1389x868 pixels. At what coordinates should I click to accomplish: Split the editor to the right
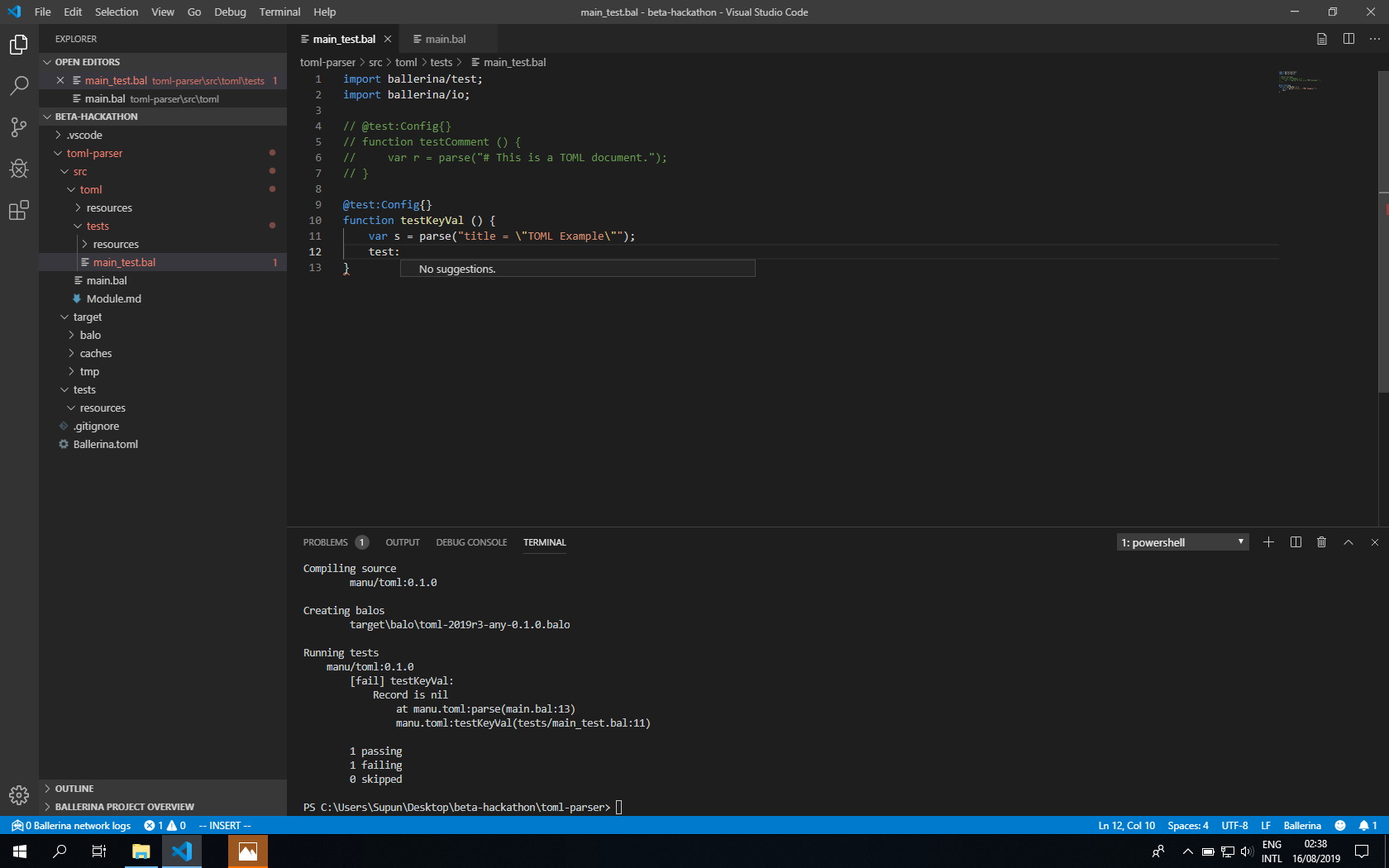pyautogui.click(x=1348, y=39)
